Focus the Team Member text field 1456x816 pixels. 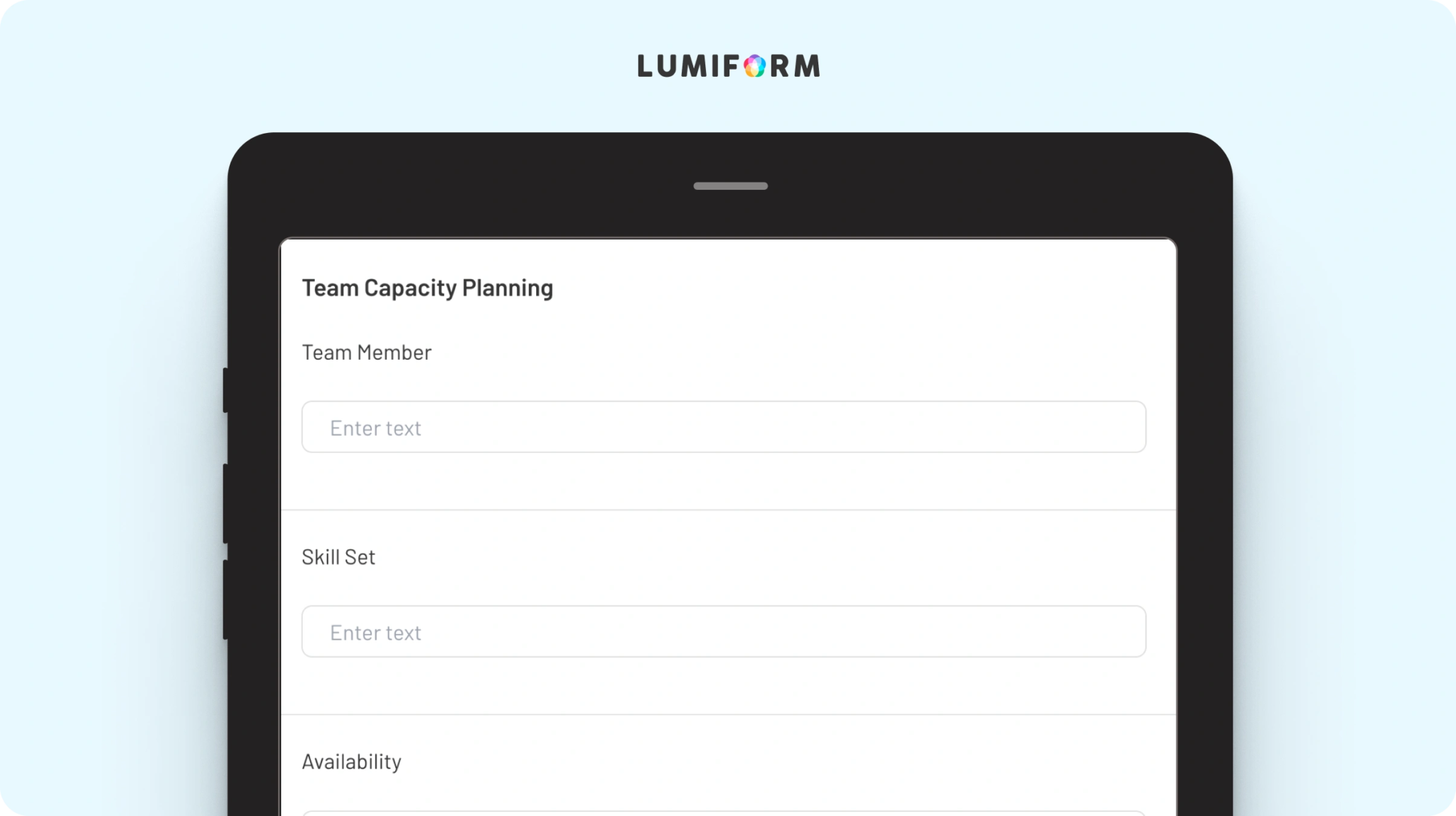pyautogui.click(x=724, y=427)
